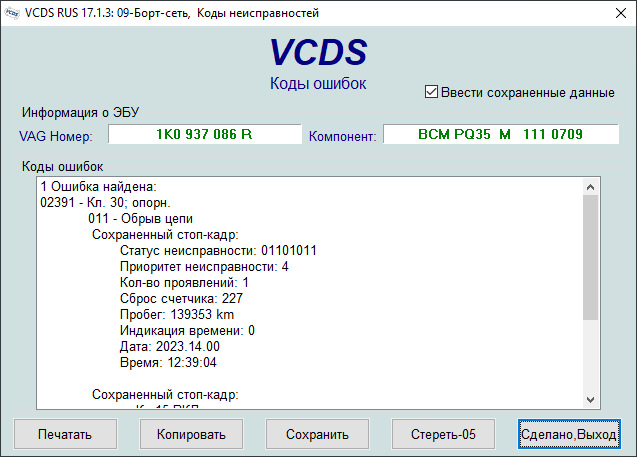This screenshot has width=637, height=457.
Task: Select fault line '02391 - Кл. 30; опорн.'
Action: [105, 202]
